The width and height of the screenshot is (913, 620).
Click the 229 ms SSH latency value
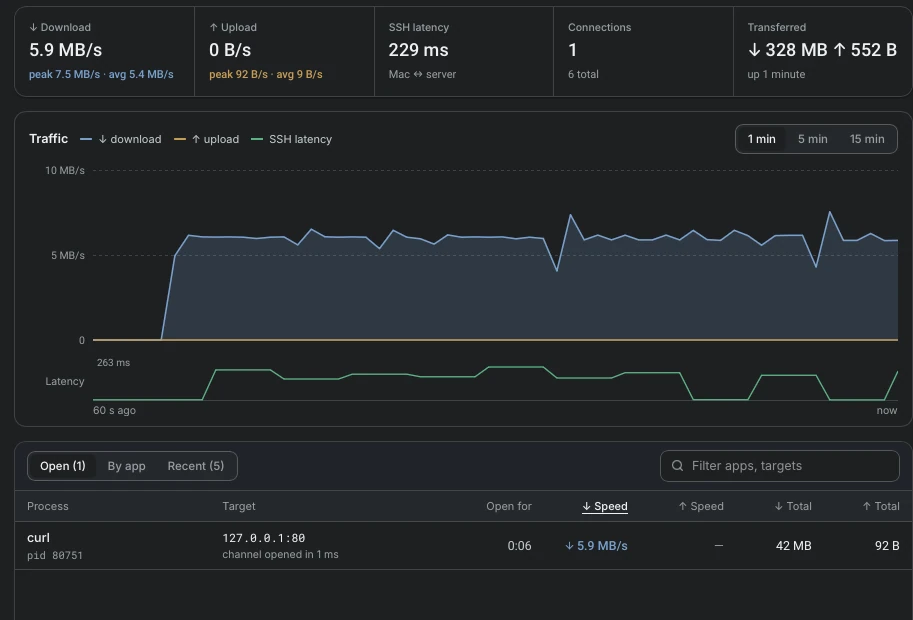(x=419, y=50)
